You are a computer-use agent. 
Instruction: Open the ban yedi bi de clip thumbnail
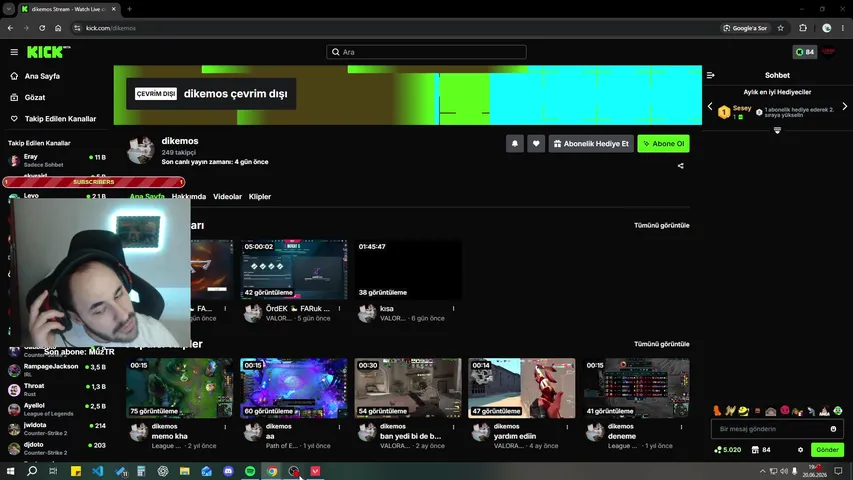coord(408,388)
